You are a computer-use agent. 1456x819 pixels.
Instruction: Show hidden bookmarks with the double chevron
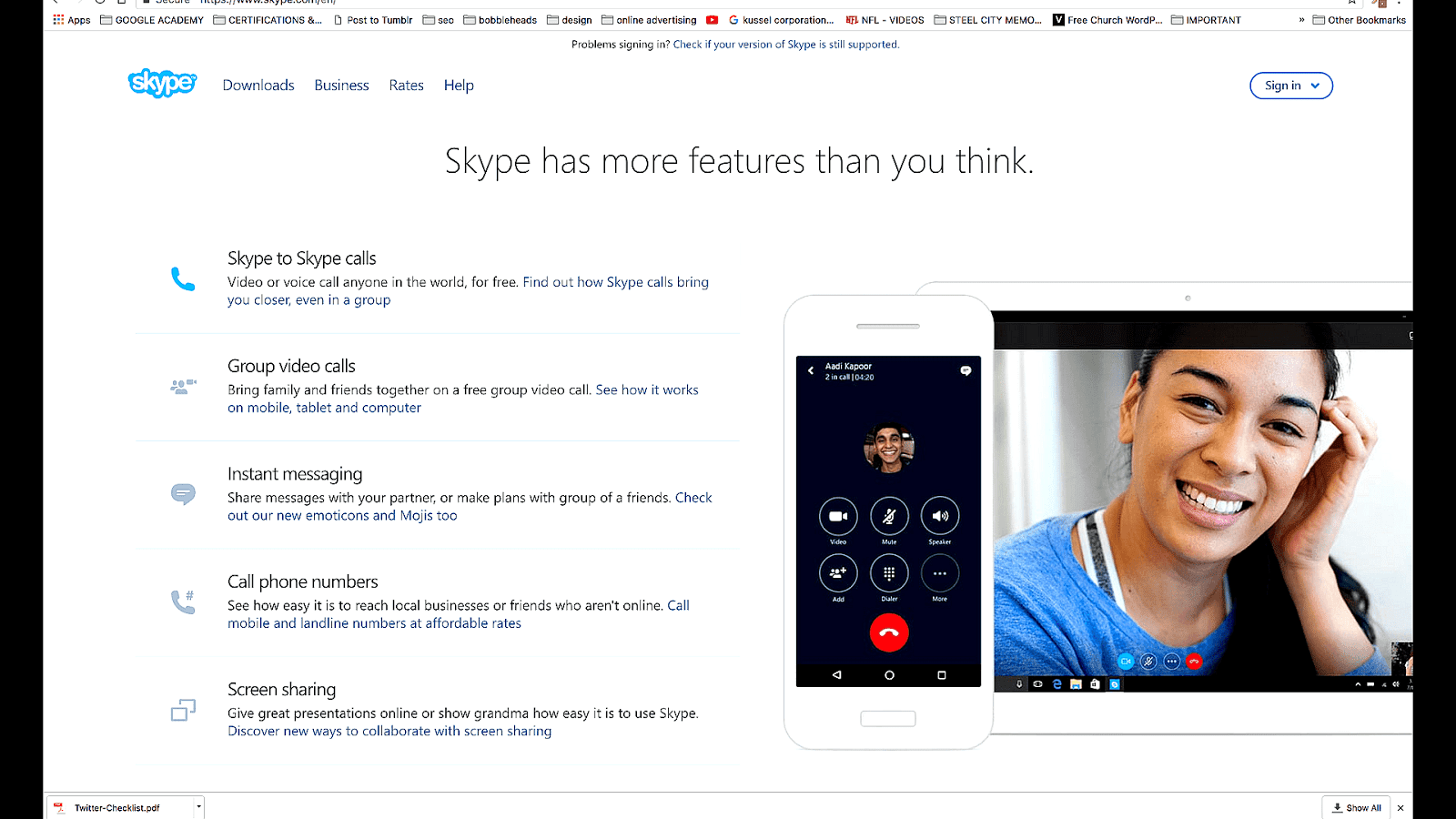pyautogui.click(x=1301, y=20)
